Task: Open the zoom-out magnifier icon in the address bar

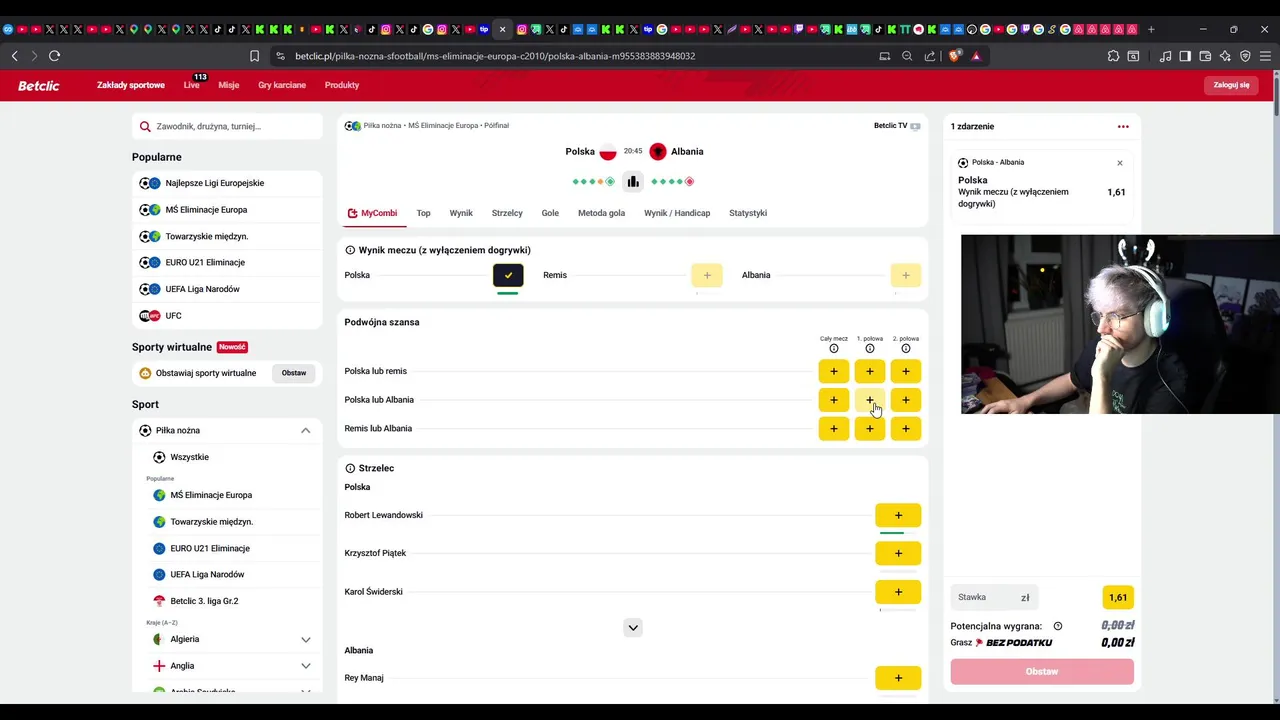Action: point(907,56)
